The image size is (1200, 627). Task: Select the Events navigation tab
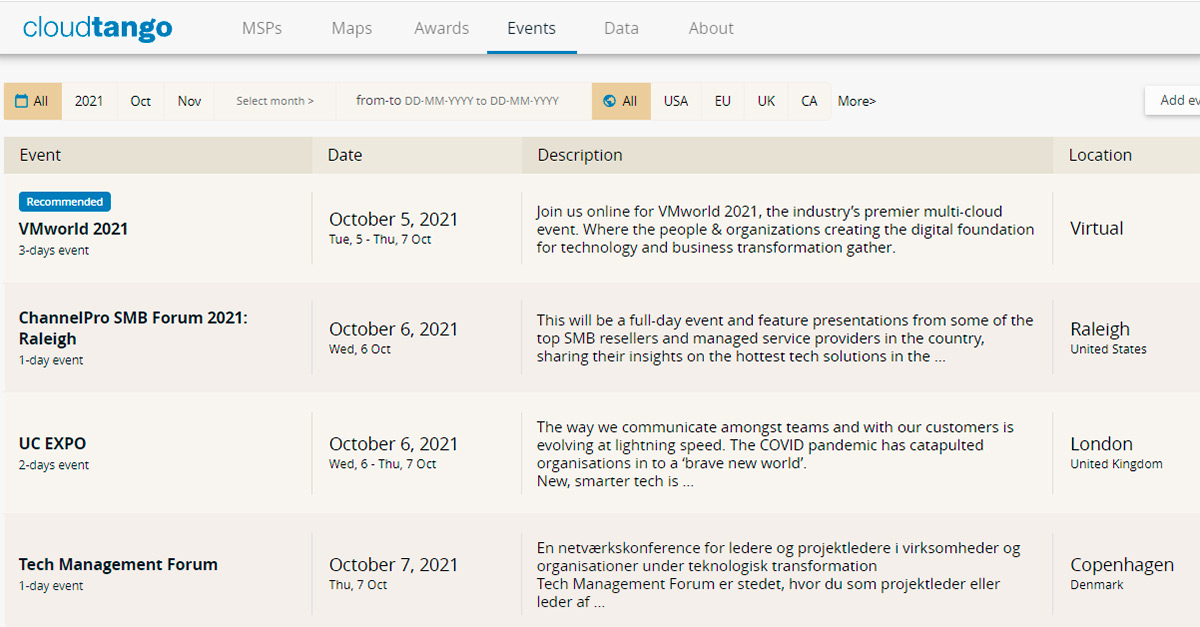[532, 28]
